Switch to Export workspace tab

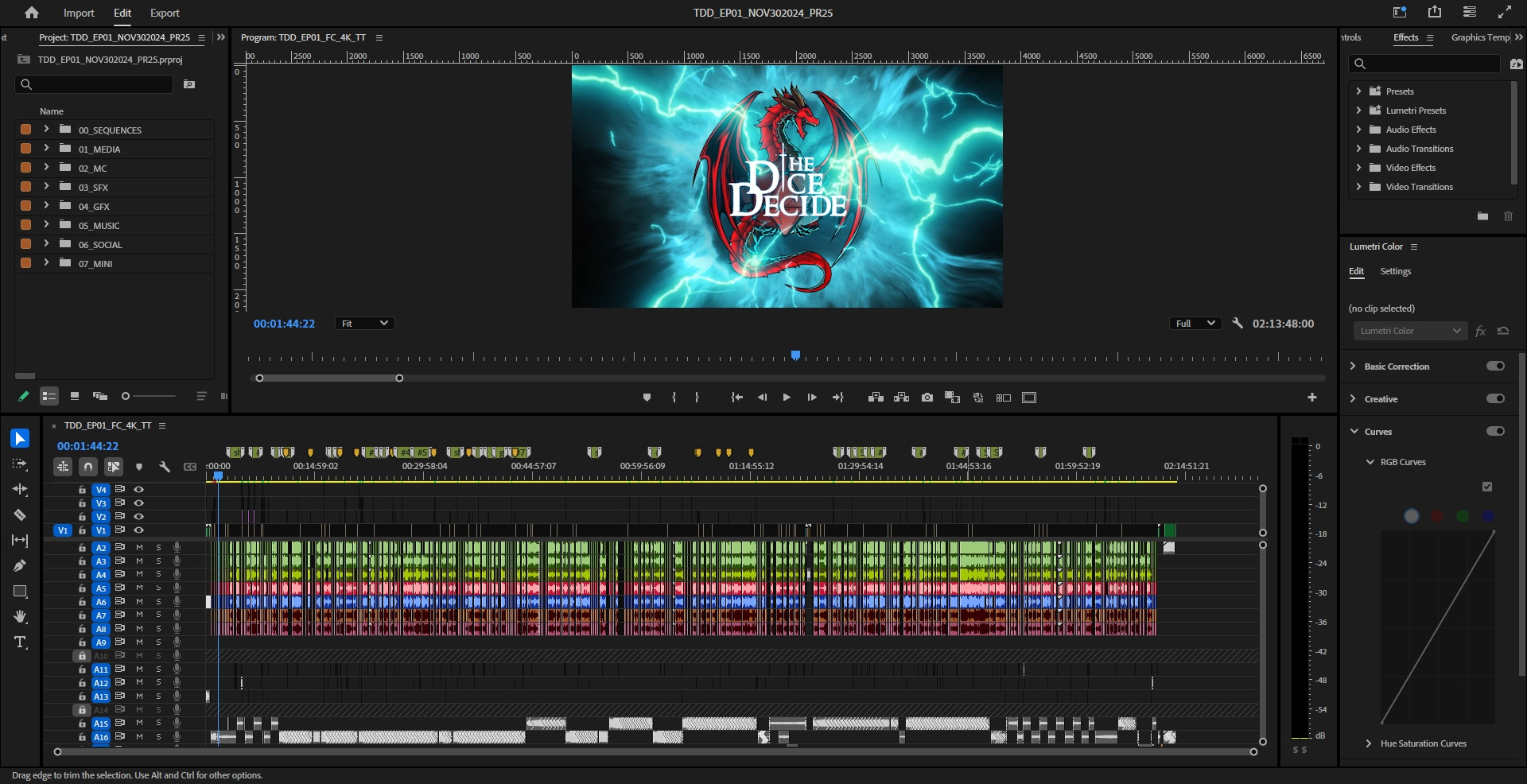(165, 13)
